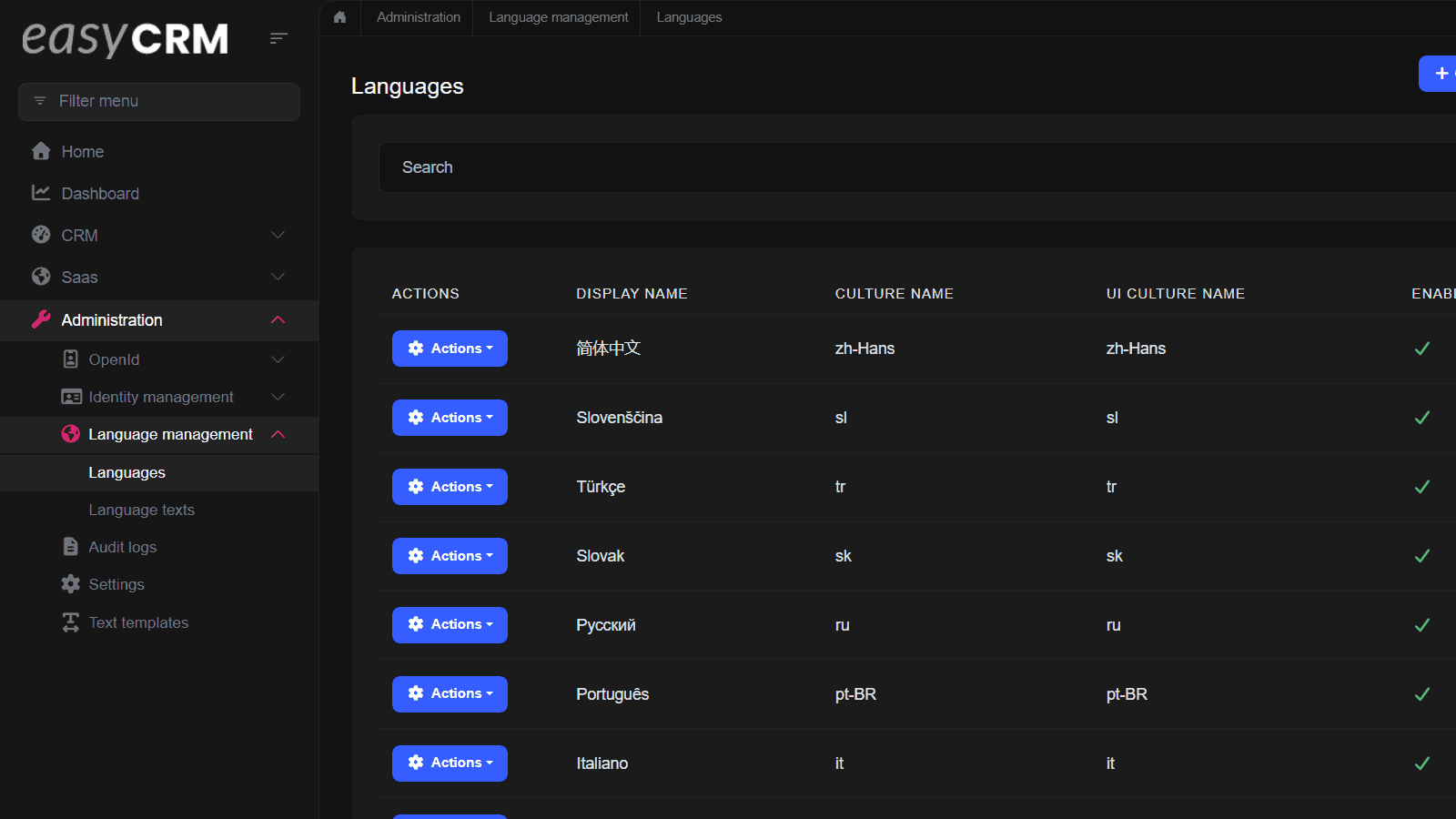Click the pt-BR culture name cell

pos(855,694)
